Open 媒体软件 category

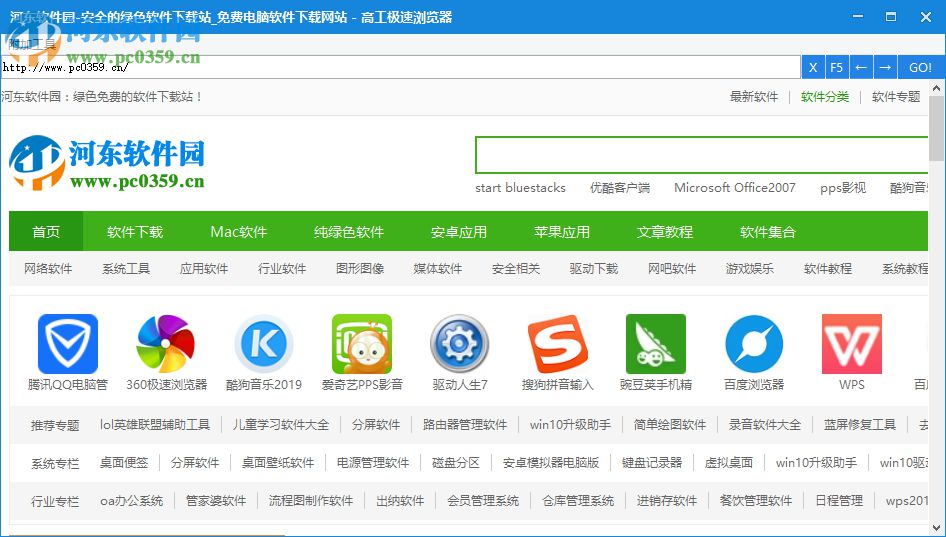(438, 268)
